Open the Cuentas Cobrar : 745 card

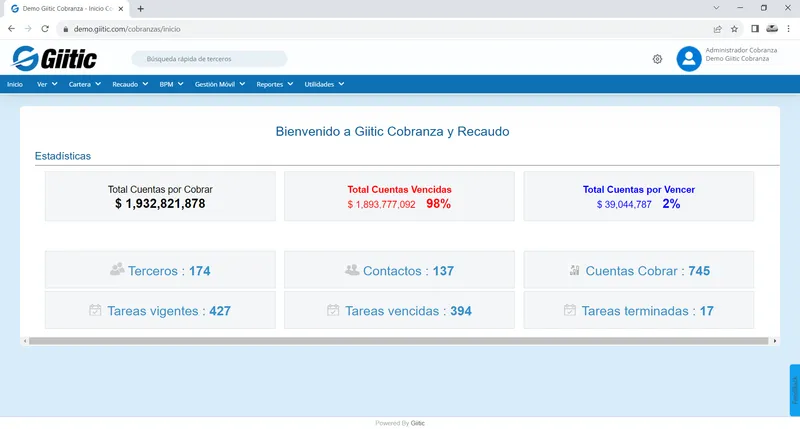(639, 269)
